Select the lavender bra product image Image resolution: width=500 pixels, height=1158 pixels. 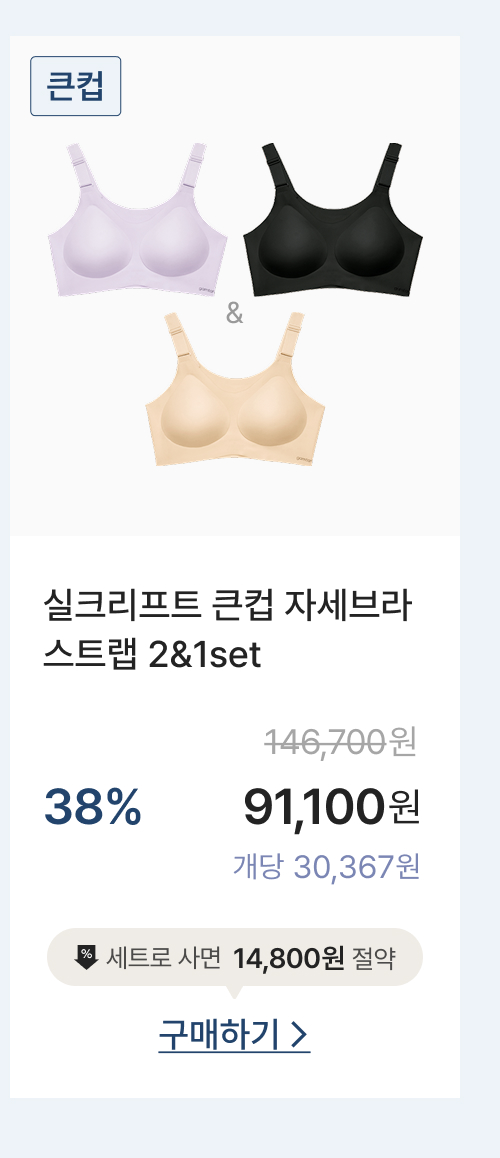point(137,219)
